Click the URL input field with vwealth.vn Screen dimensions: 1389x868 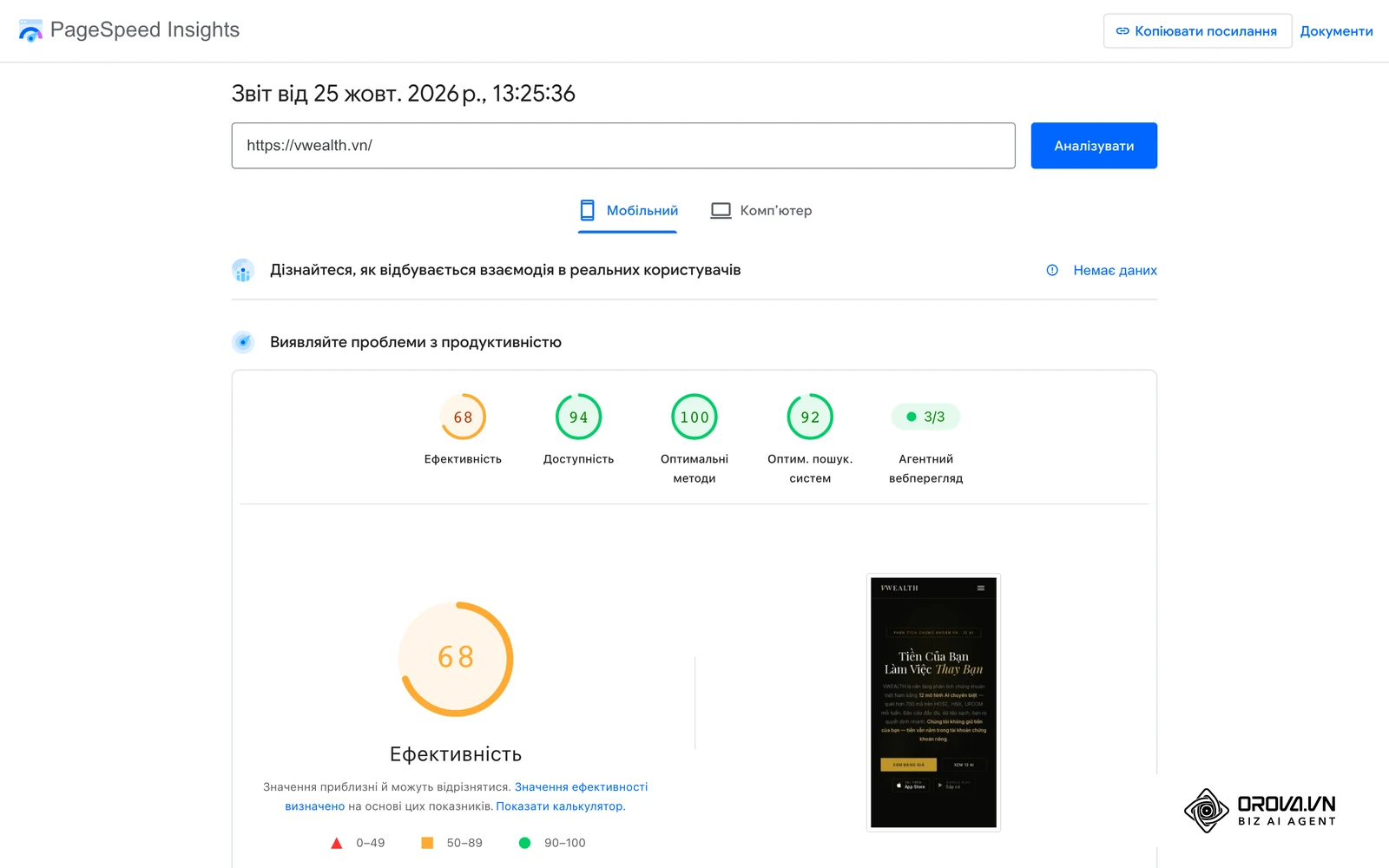[x=623, y=146]
